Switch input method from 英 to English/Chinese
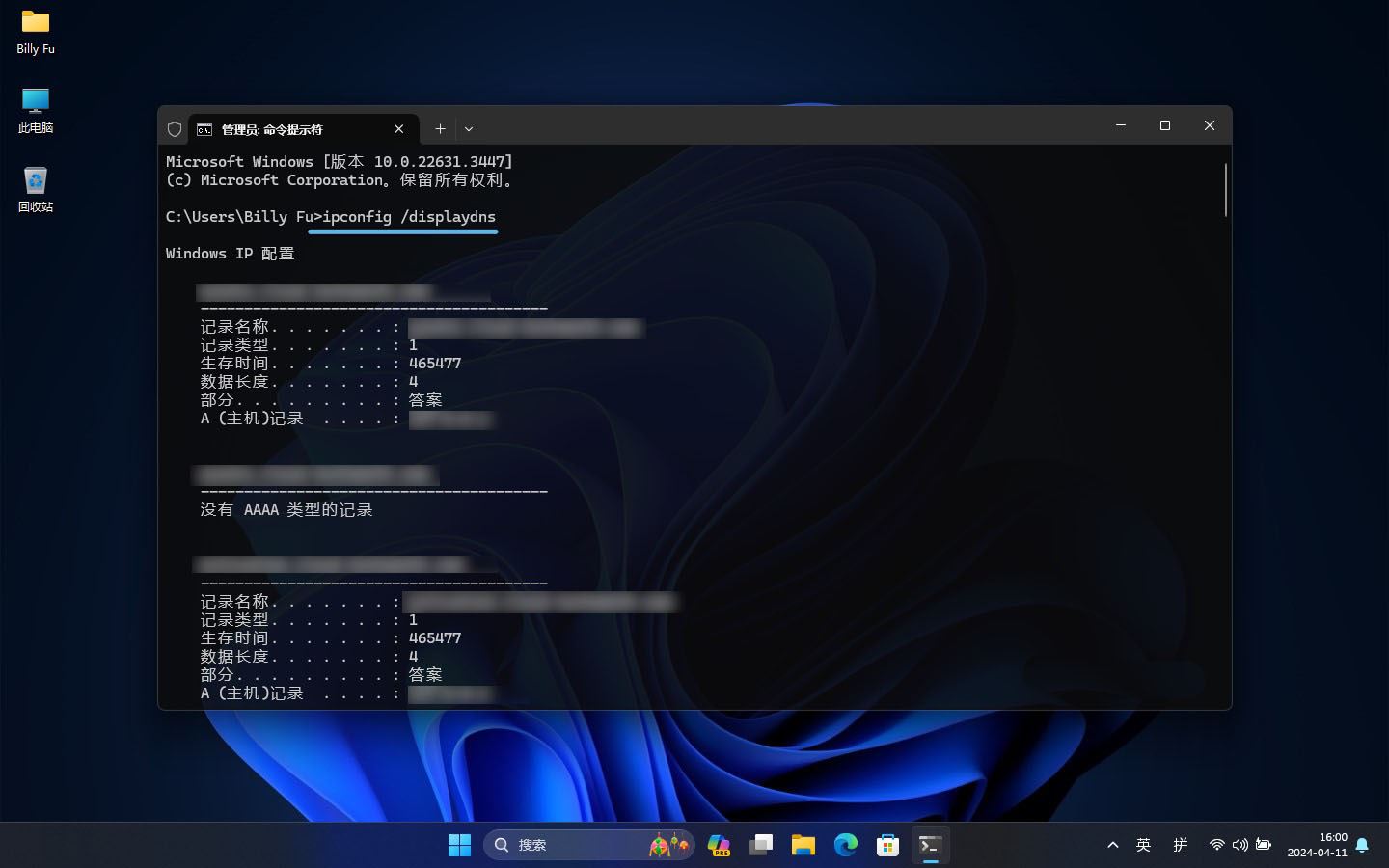 1143,845
